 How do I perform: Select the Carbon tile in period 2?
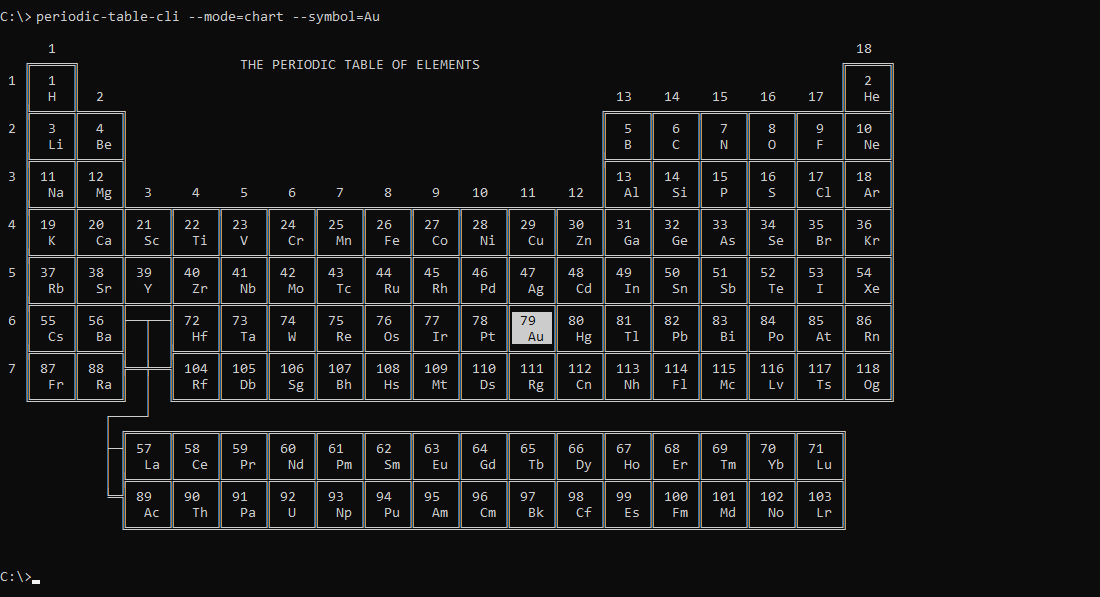tap(676, 136)
